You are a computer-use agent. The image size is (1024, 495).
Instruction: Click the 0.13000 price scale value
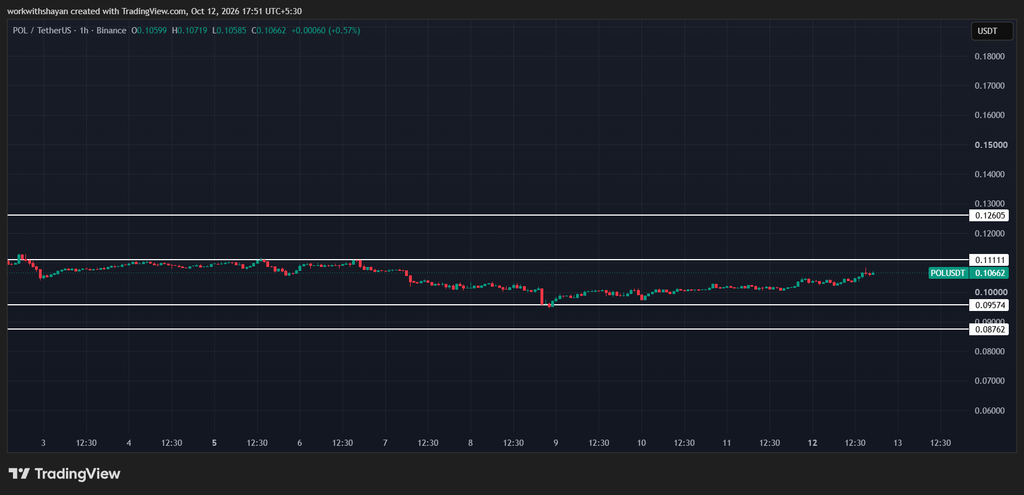pyautogui.click(x=990, y=204)
